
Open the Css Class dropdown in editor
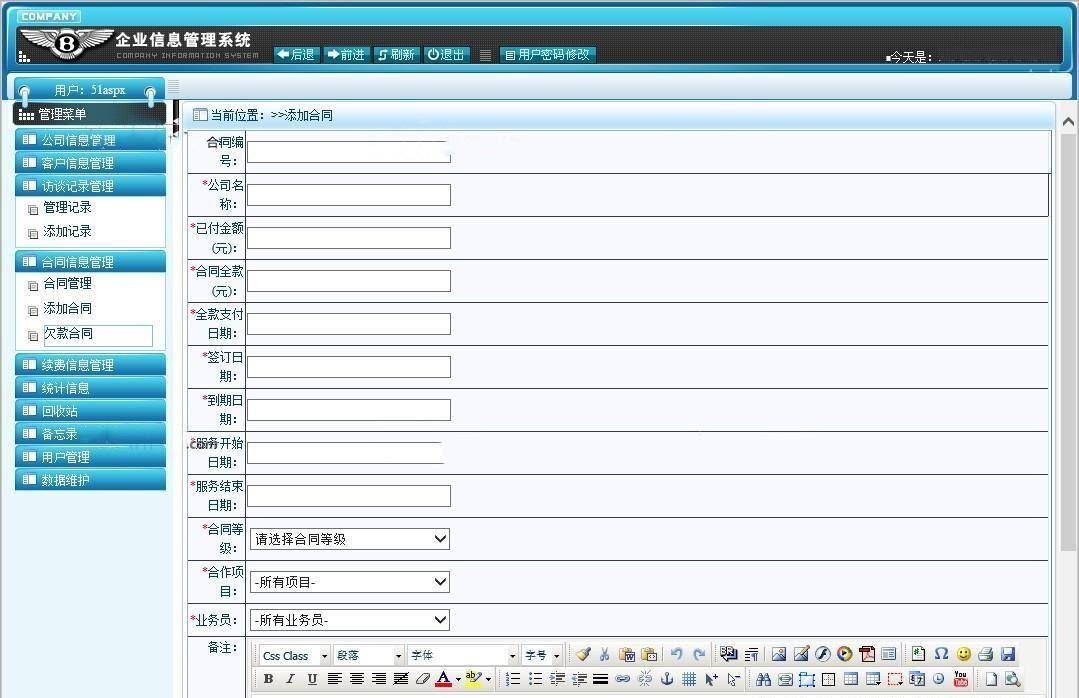click(x=295, y=656)
